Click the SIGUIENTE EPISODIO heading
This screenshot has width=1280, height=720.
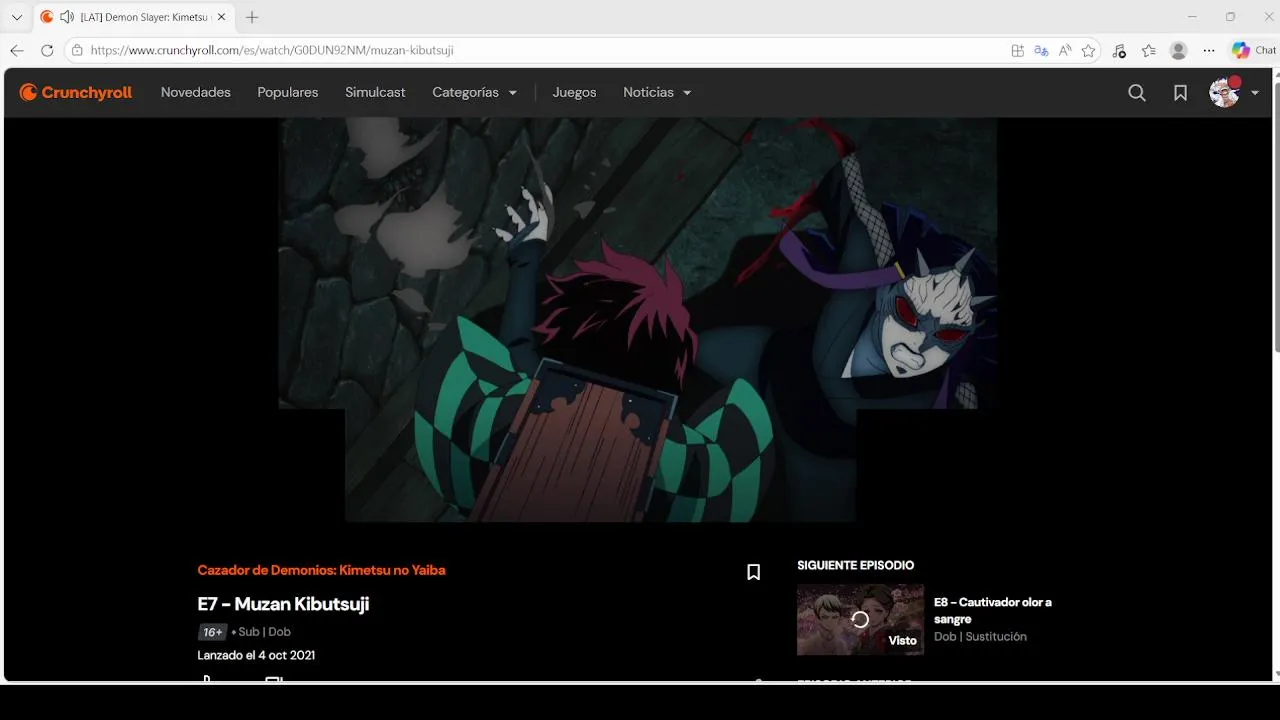coord(856,566)
